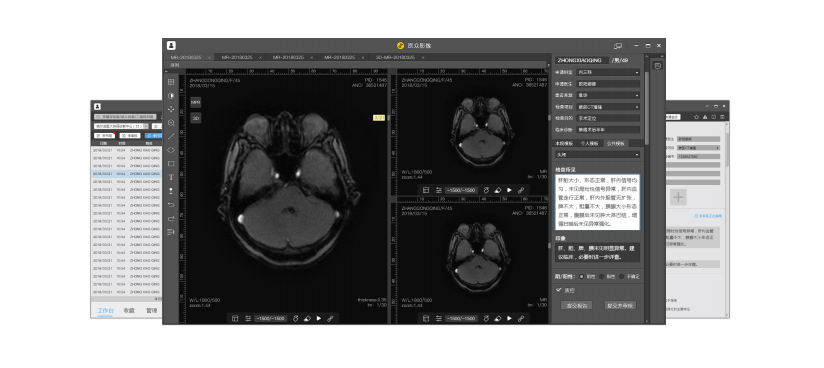824x368 pixels.
Task: Click the redo arrow in left toolbar
Action: [171, 218]
